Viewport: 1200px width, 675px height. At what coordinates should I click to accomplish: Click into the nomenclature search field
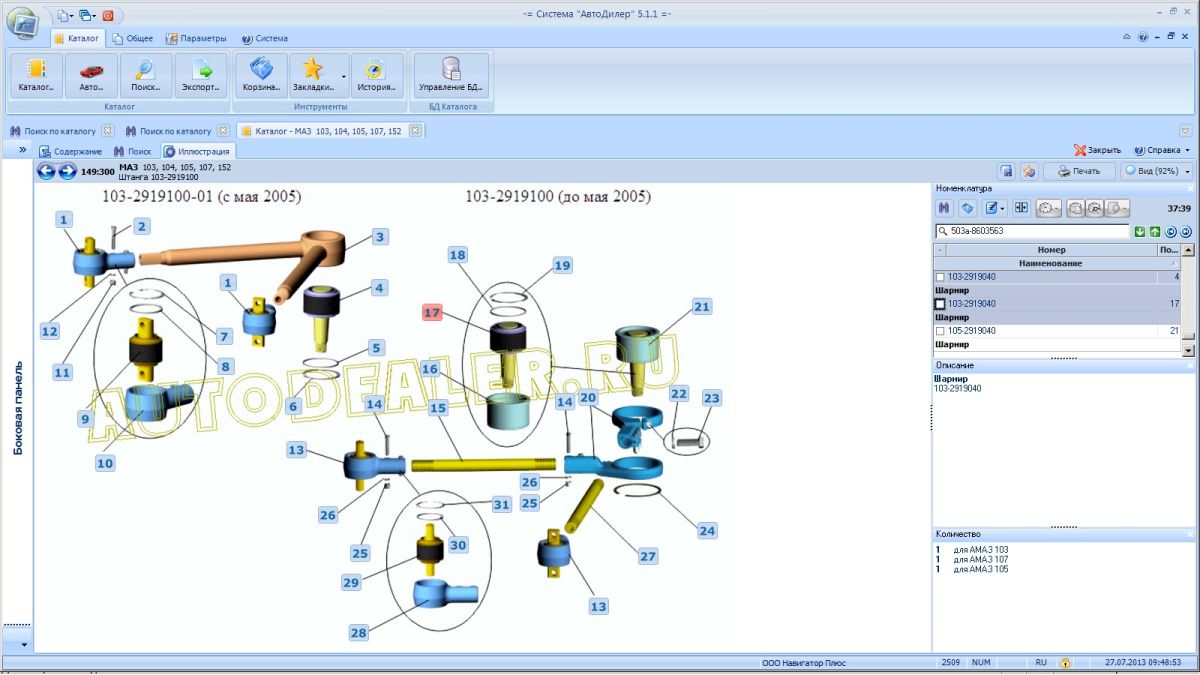(x=1032, y=231)
